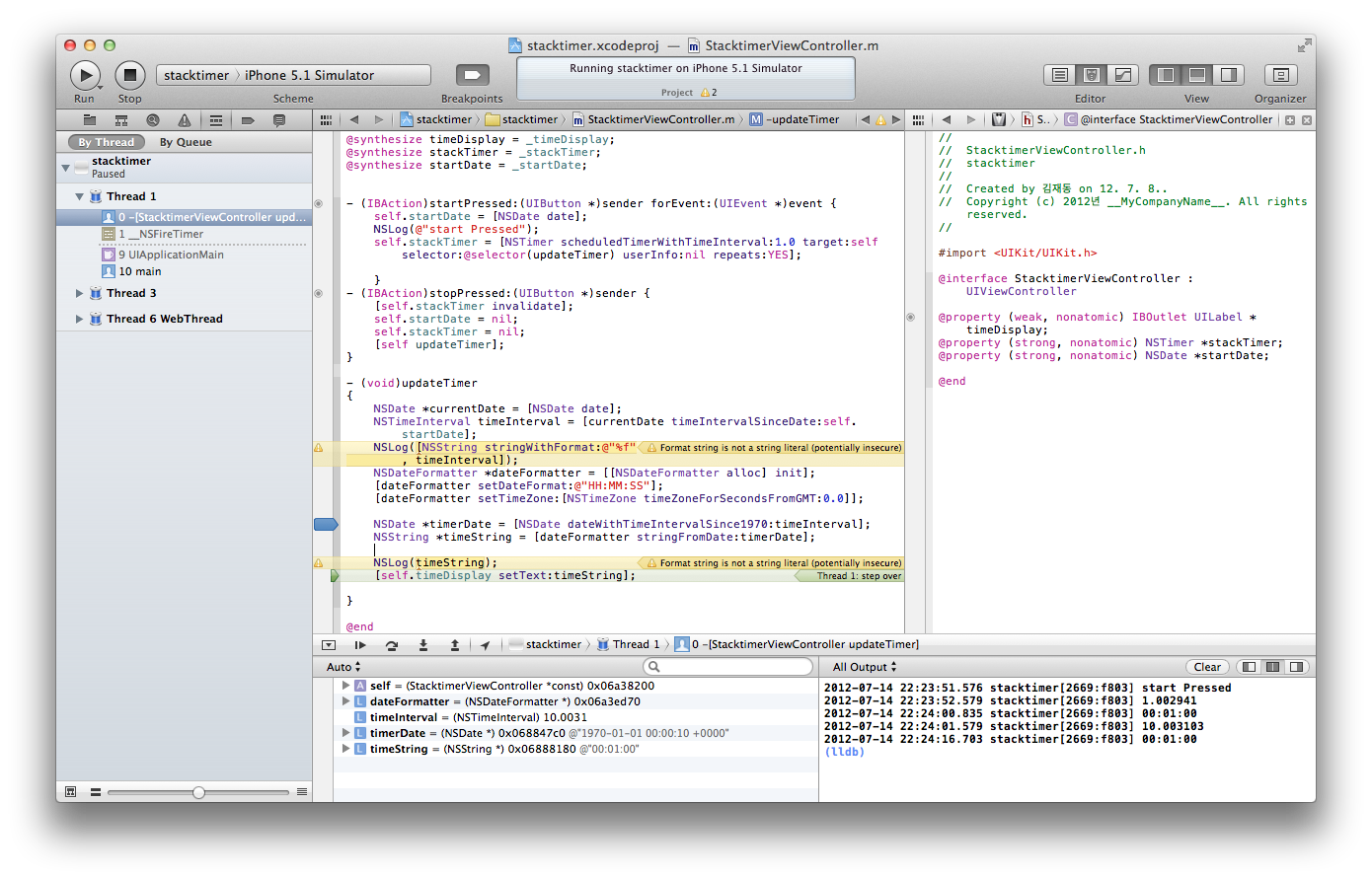1372x880 pixels.
Task: Stop the running stacktimer app
Action: click(x=129, y=75)
